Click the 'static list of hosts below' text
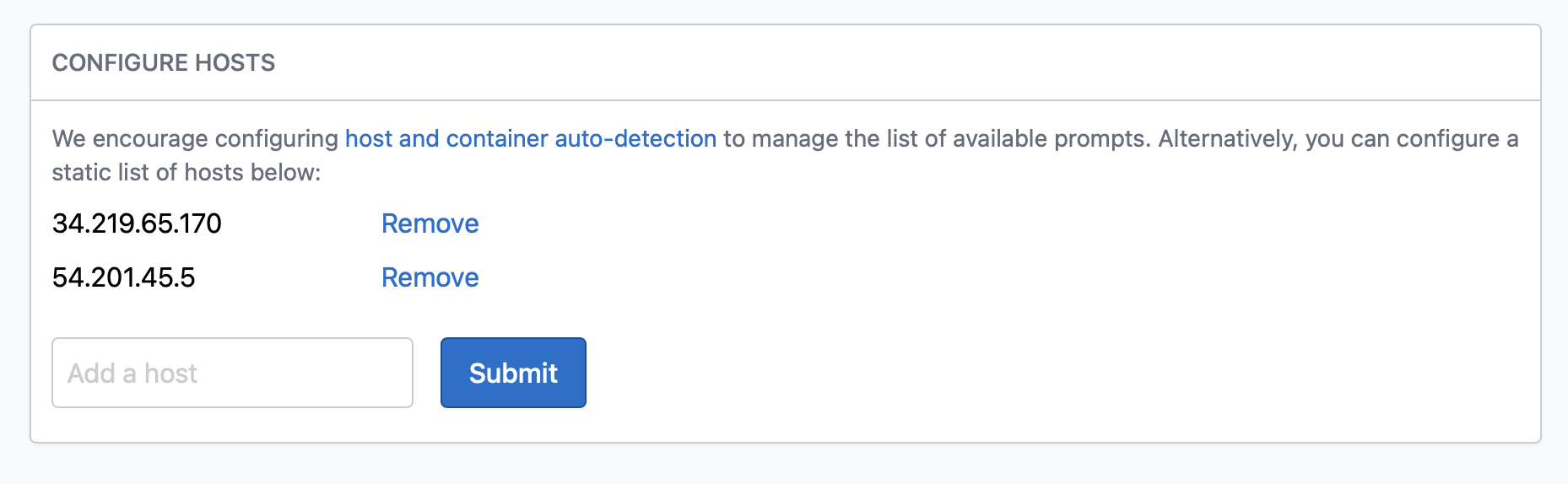 187,172
